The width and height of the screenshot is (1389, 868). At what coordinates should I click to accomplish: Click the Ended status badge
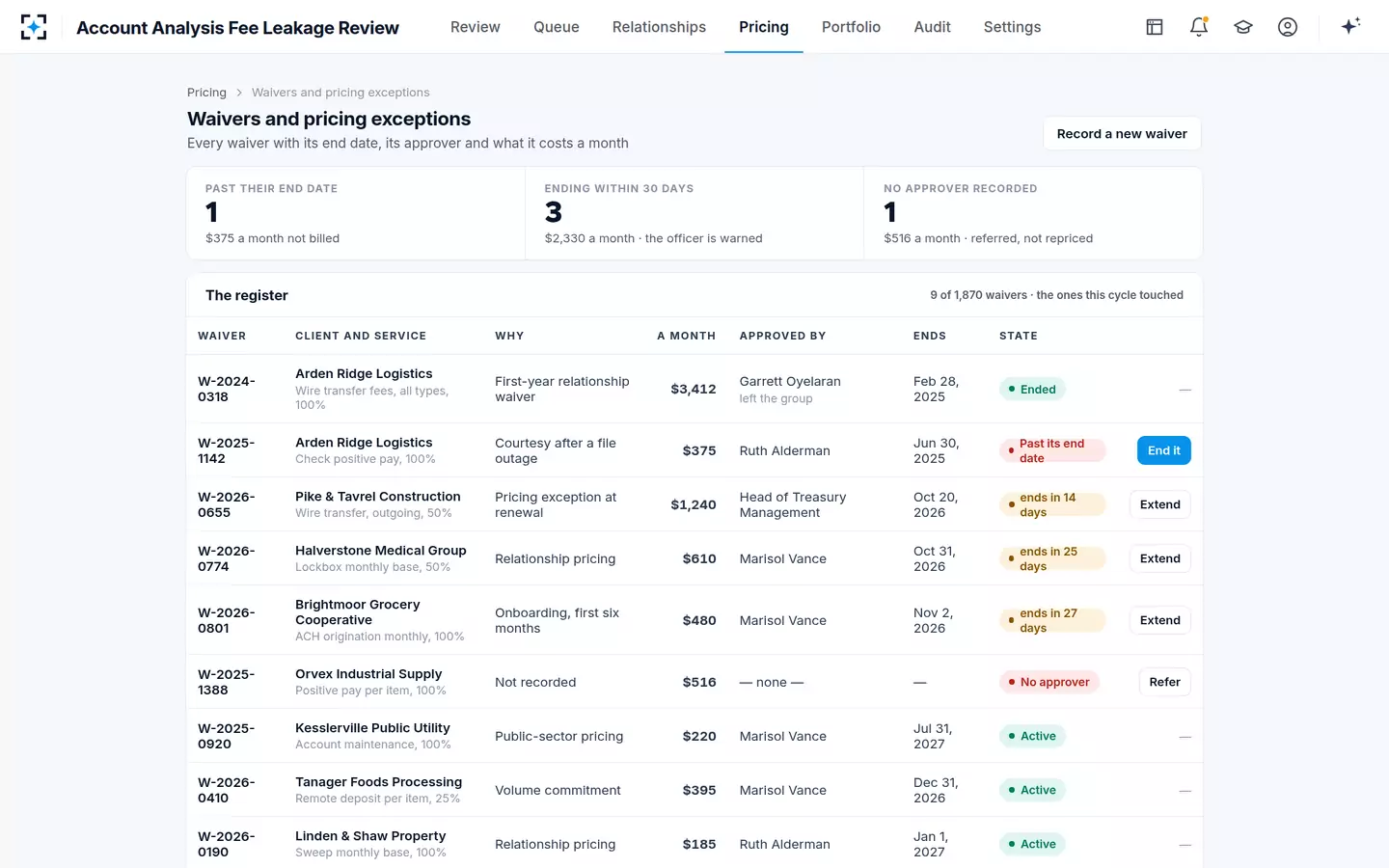pos(1032,390)
